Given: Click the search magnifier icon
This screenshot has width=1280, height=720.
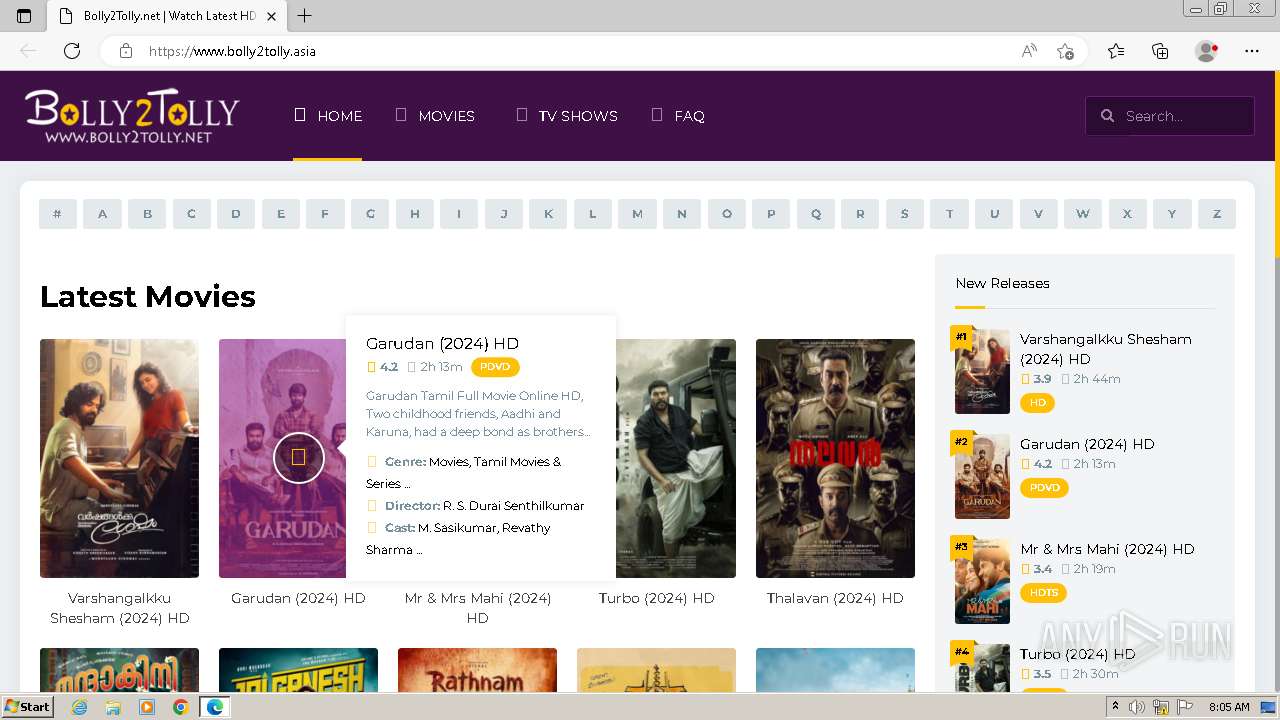Looking at the screenshot, I should [x=1107, y=116].
